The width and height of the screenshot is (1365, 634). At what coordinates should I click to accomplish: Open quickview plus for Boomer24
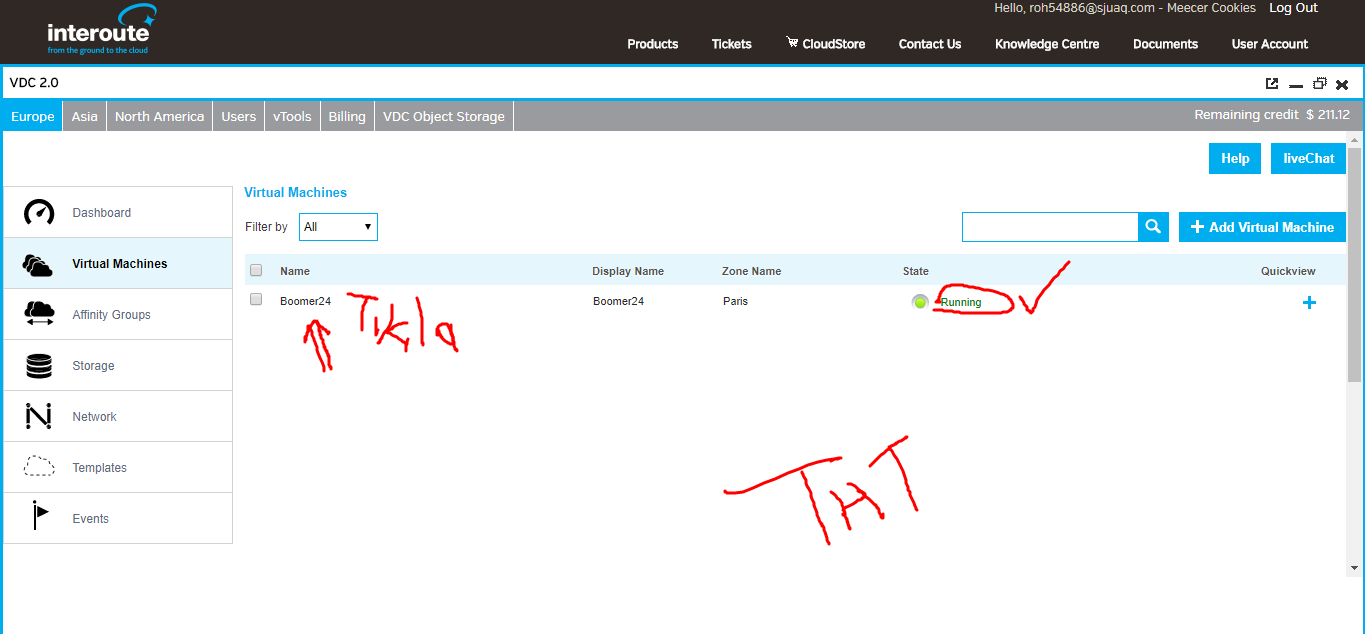(1309, 302)
